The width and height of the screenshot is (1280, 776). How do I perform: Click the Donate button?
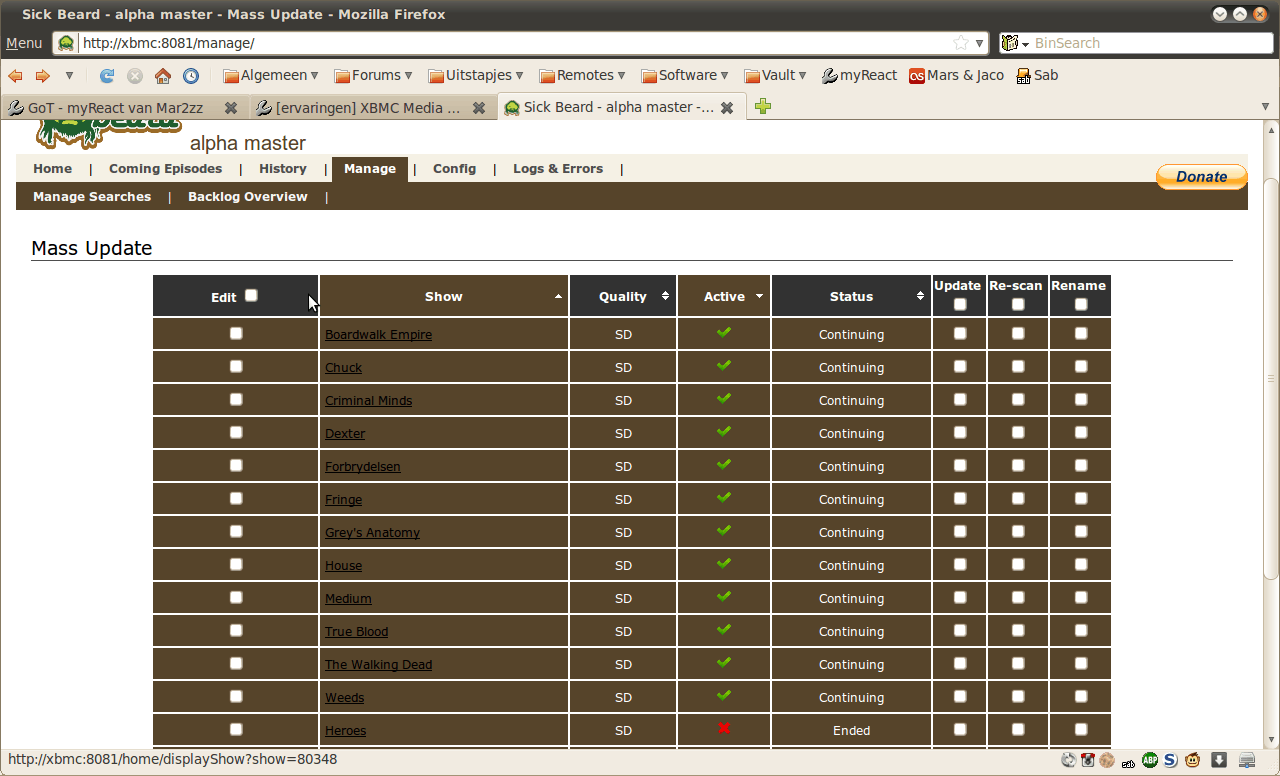pos(1201,177)
